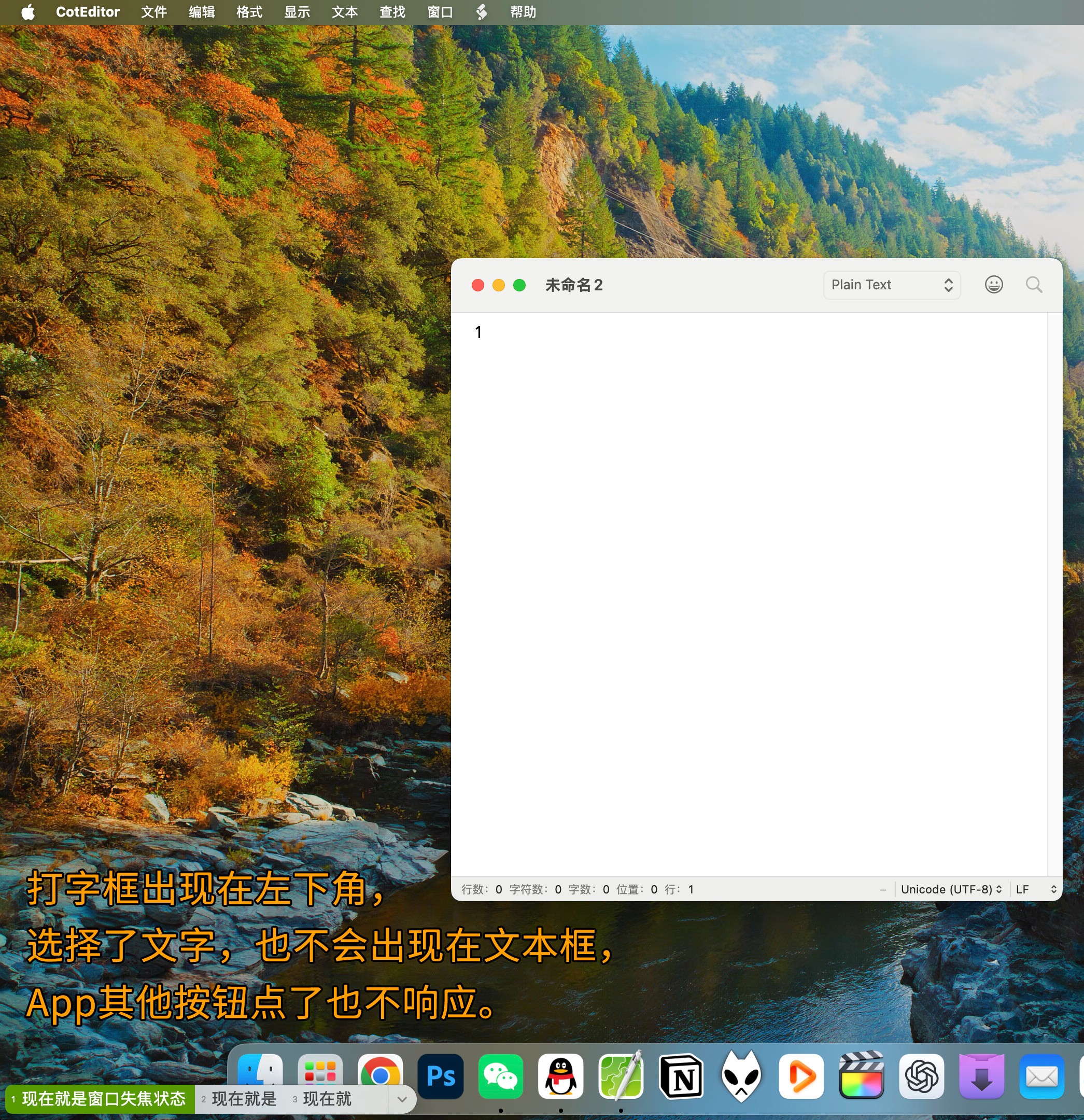This screenshot has width=1084, height=1120.
Task: Click inside the empty text editor area
Action: [743, 571]
